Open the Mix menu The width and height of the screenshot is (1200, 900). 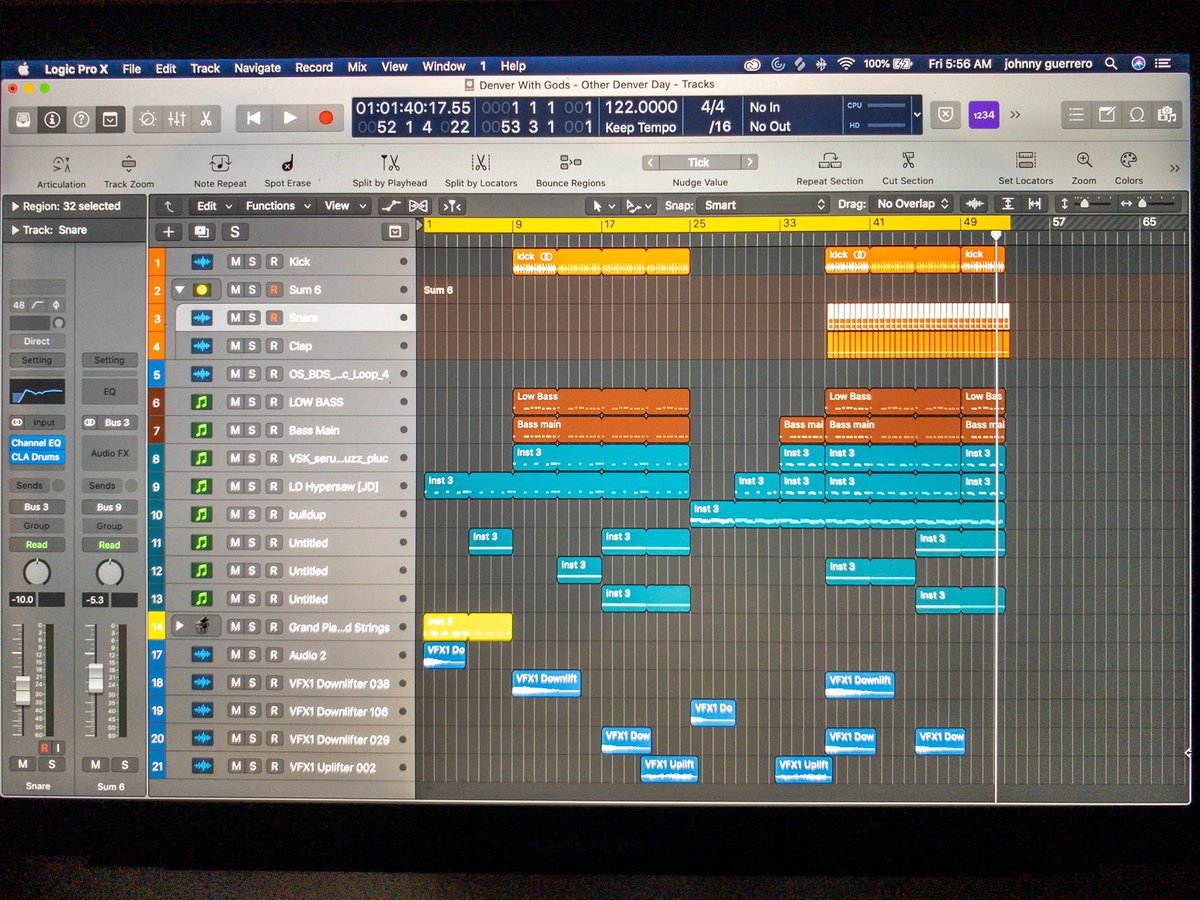[357, 67]
